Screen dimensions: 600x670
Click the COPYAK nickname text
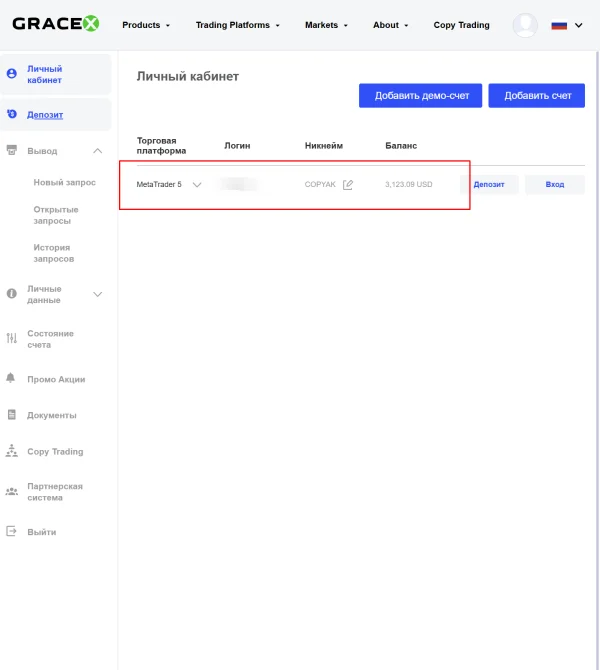point(320,185)
